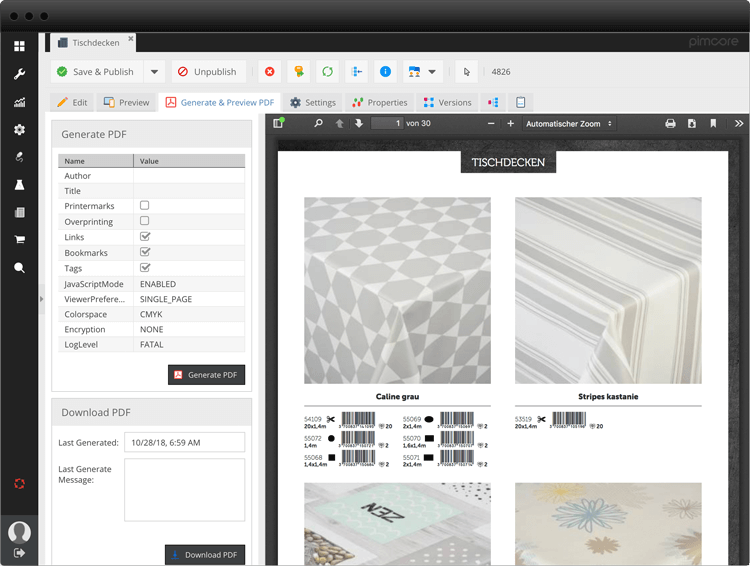Enable the Overprinting checkbox
Screen dimensions: 750x566
(145, 221)
